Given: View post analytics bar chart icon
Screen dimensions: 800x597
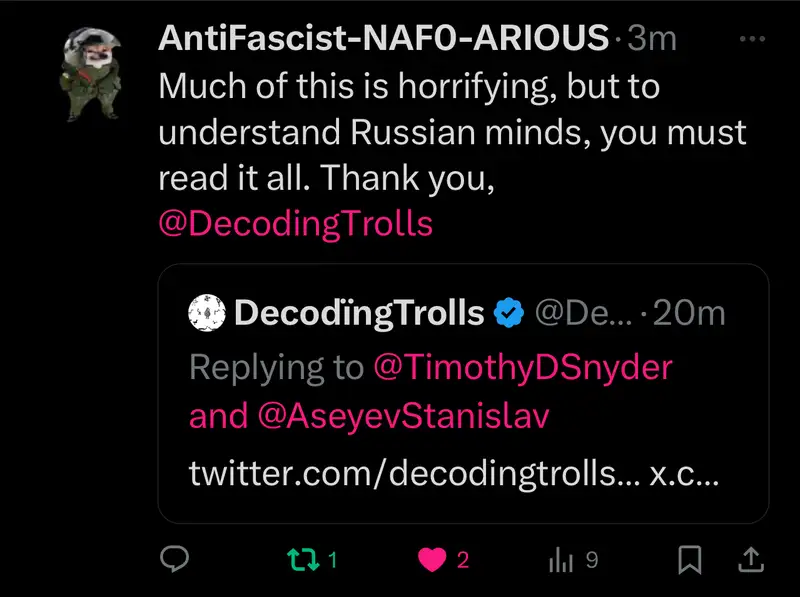Looking at the screenshot, I should 560,561.
